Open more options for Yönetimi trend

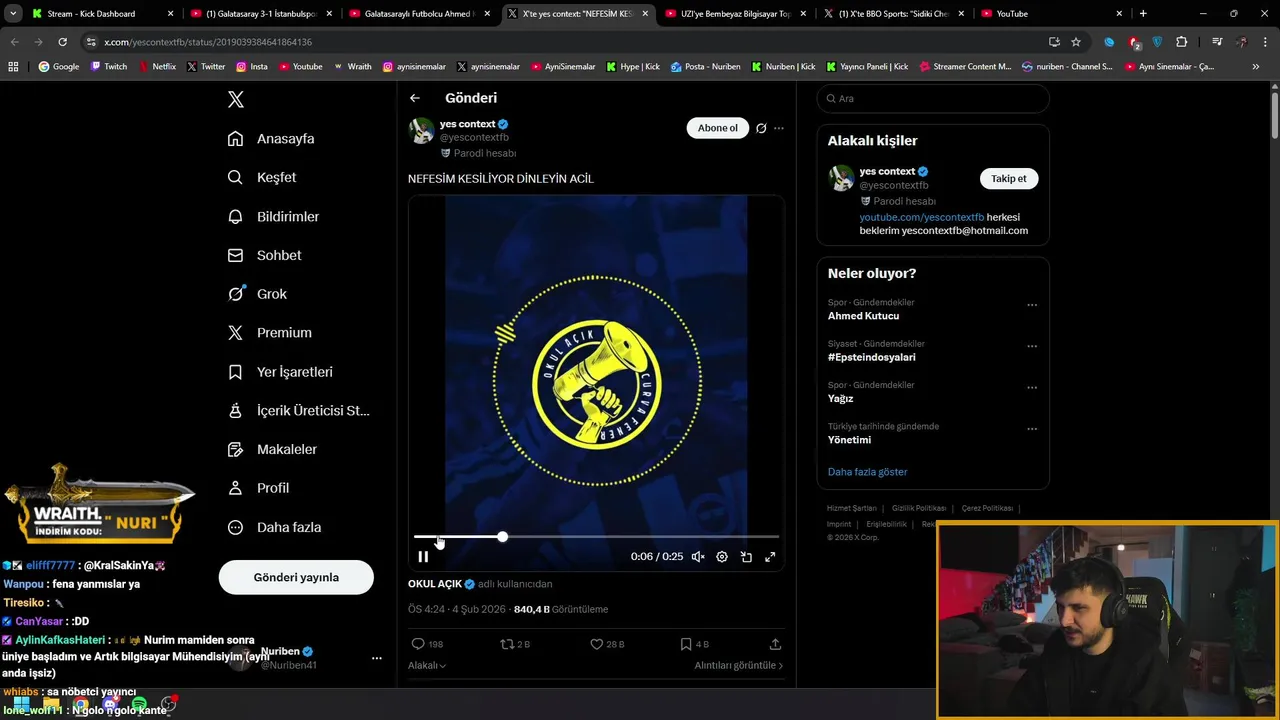click(1032, 429)
